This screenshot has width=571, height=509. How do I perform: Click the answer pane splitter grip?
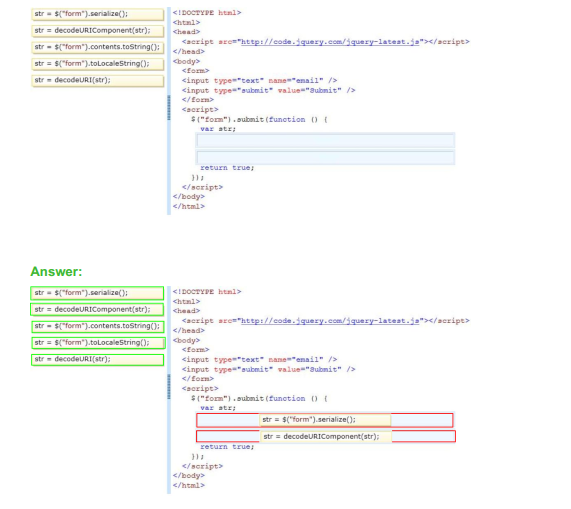(x=169, y=387)
